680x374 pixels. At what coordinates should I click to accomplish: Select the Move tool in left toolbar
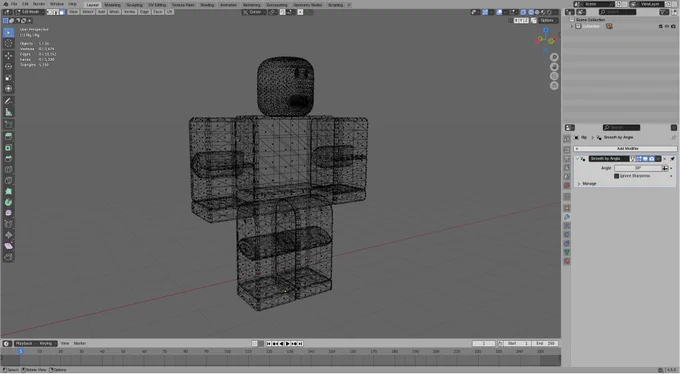tap(8, 56)
